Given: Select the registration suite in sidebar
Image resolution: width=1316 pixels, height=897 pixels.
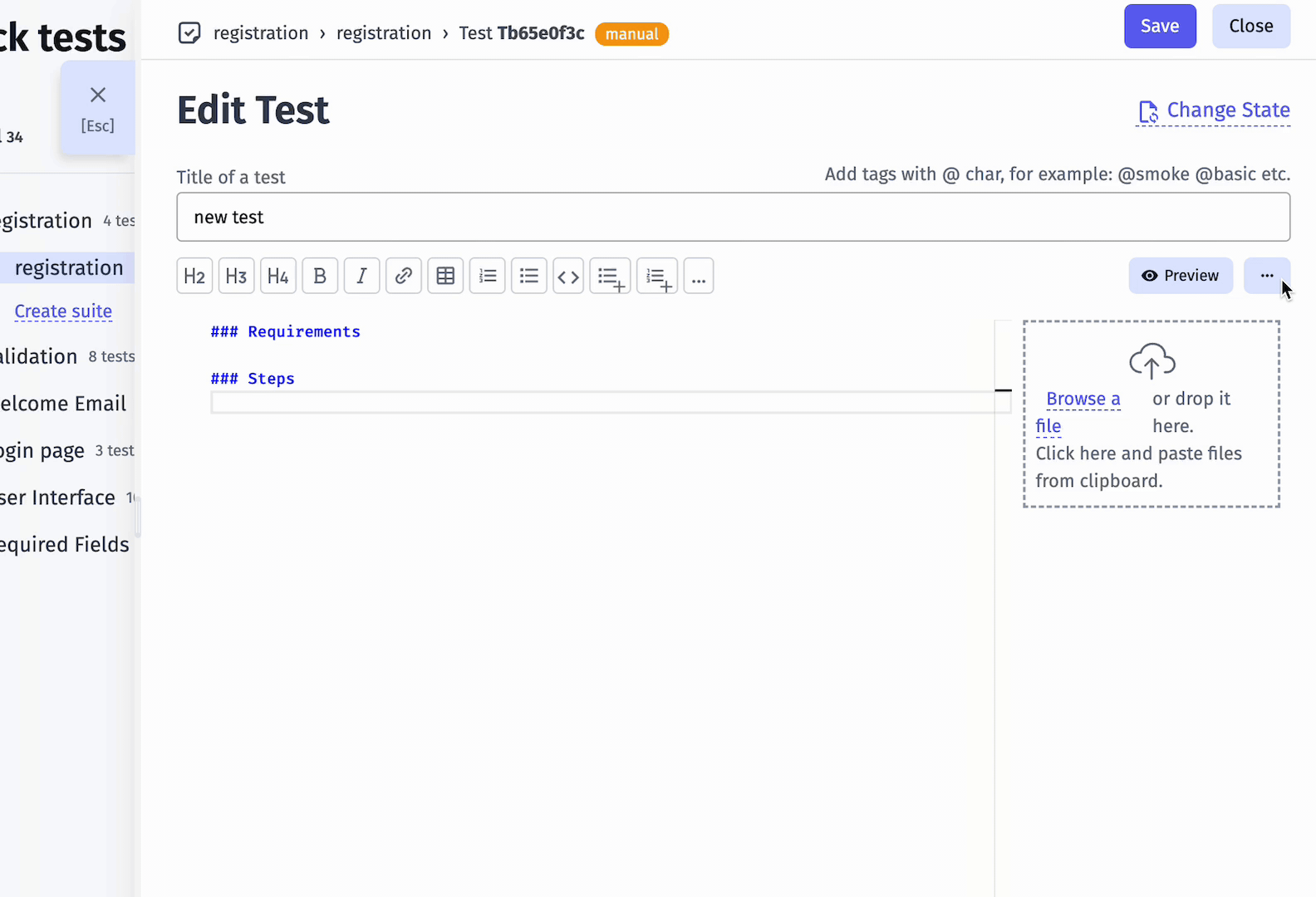Looking at the screenshot, I should tap(69, 268).
